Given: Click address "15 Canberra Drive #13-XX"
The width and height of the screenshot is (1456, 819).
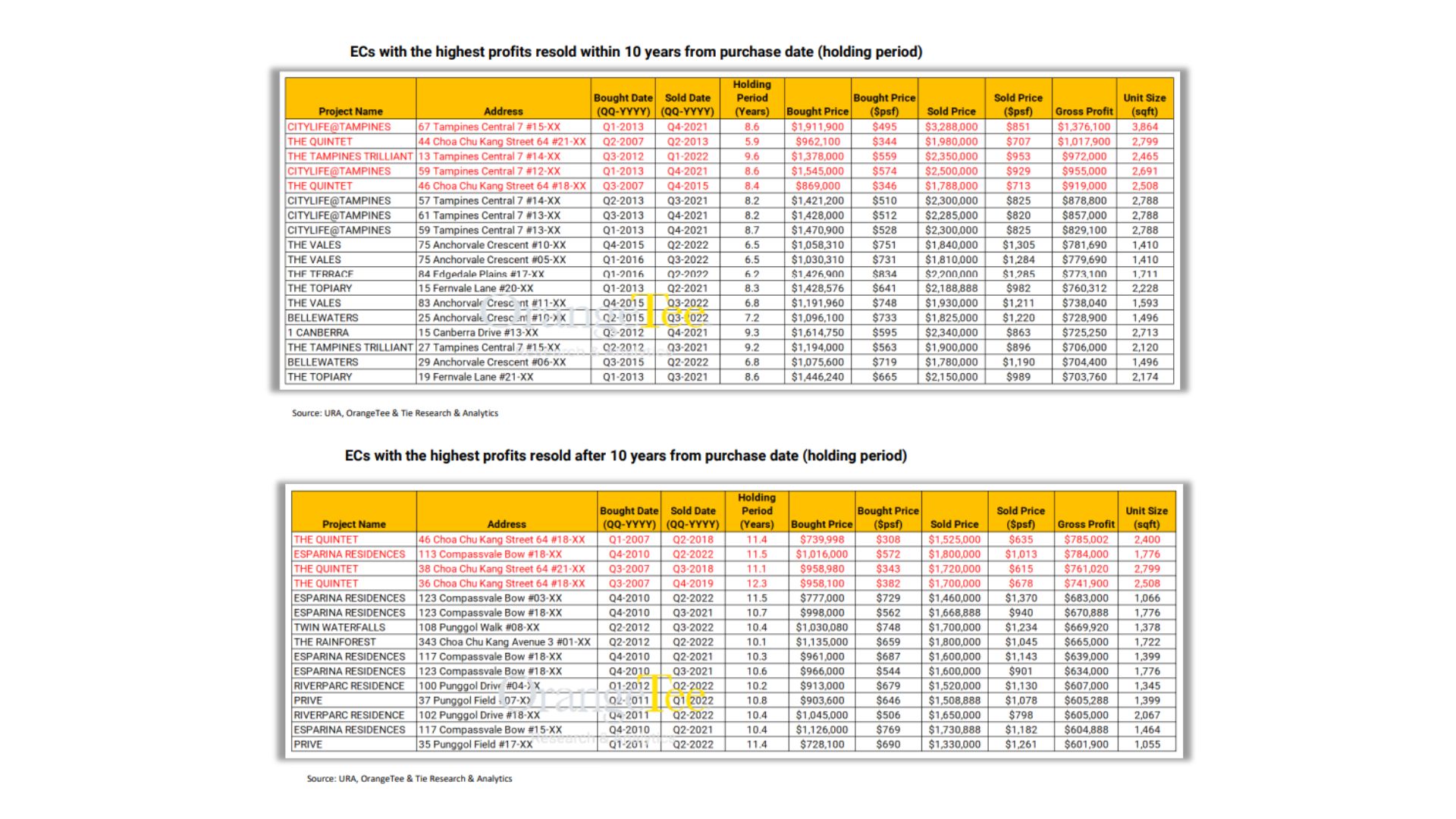Looking at the screenshot, I should coord(478,332).
